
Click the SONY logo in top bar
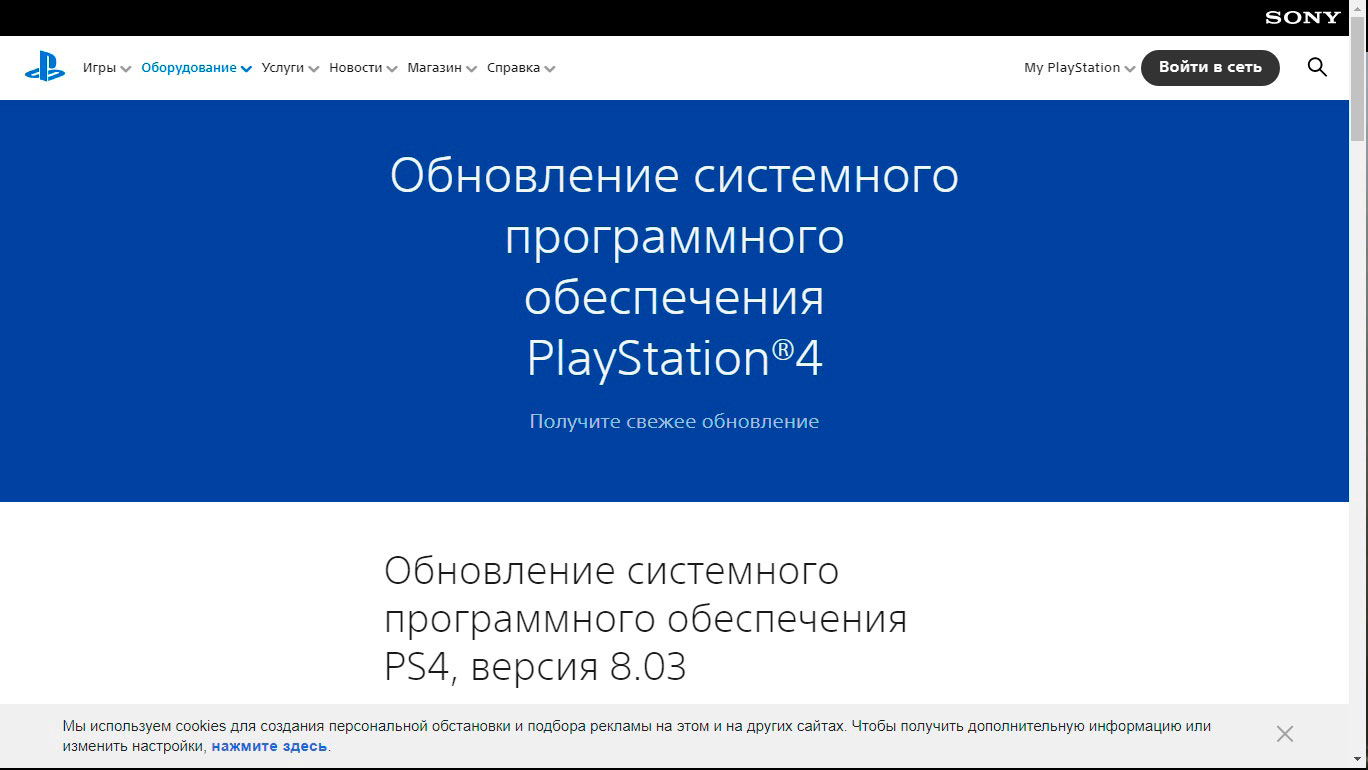point(1302,17)
